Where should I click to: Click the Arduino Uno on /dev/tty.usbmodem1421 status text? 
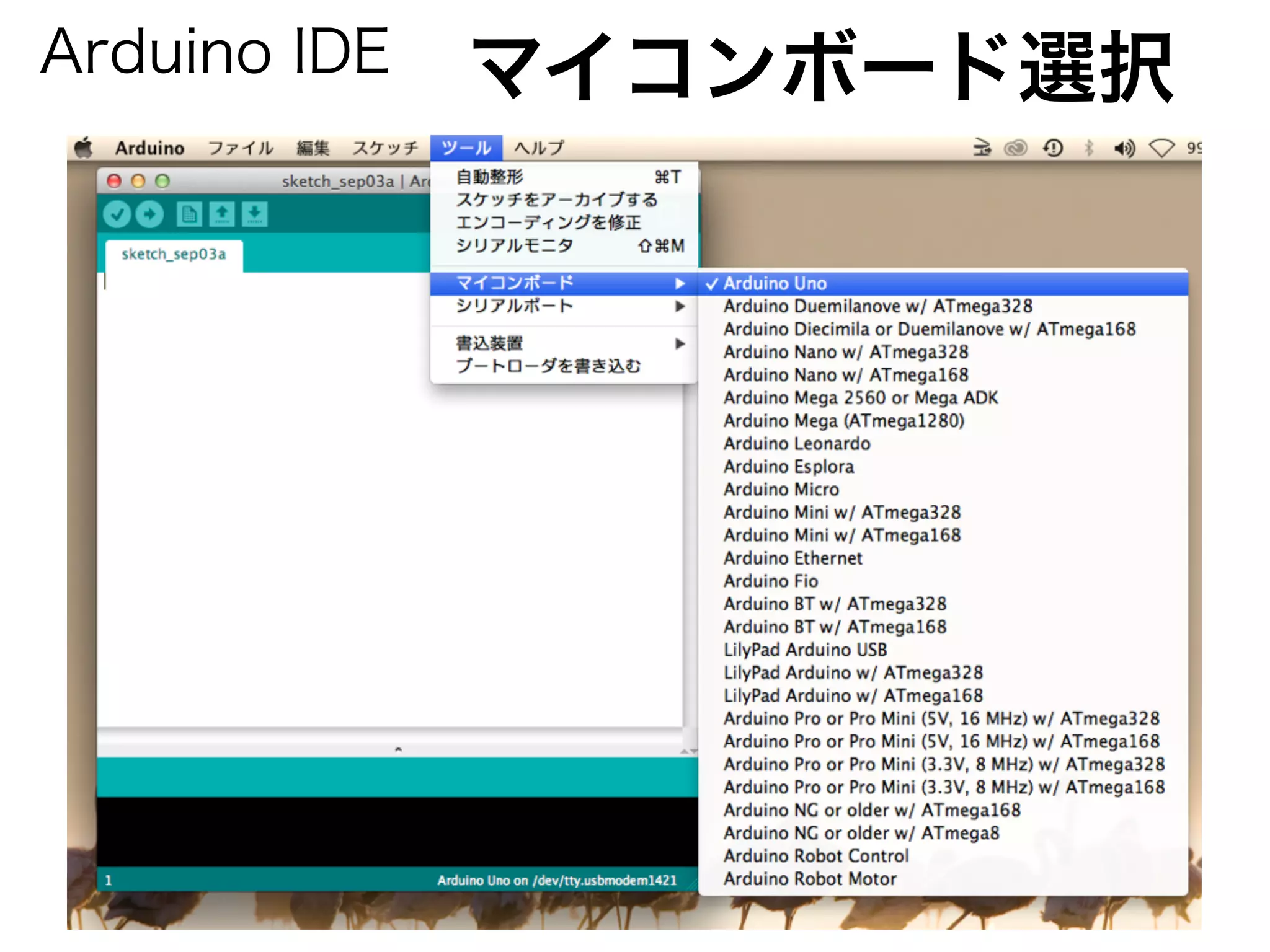tap(557, 881)
